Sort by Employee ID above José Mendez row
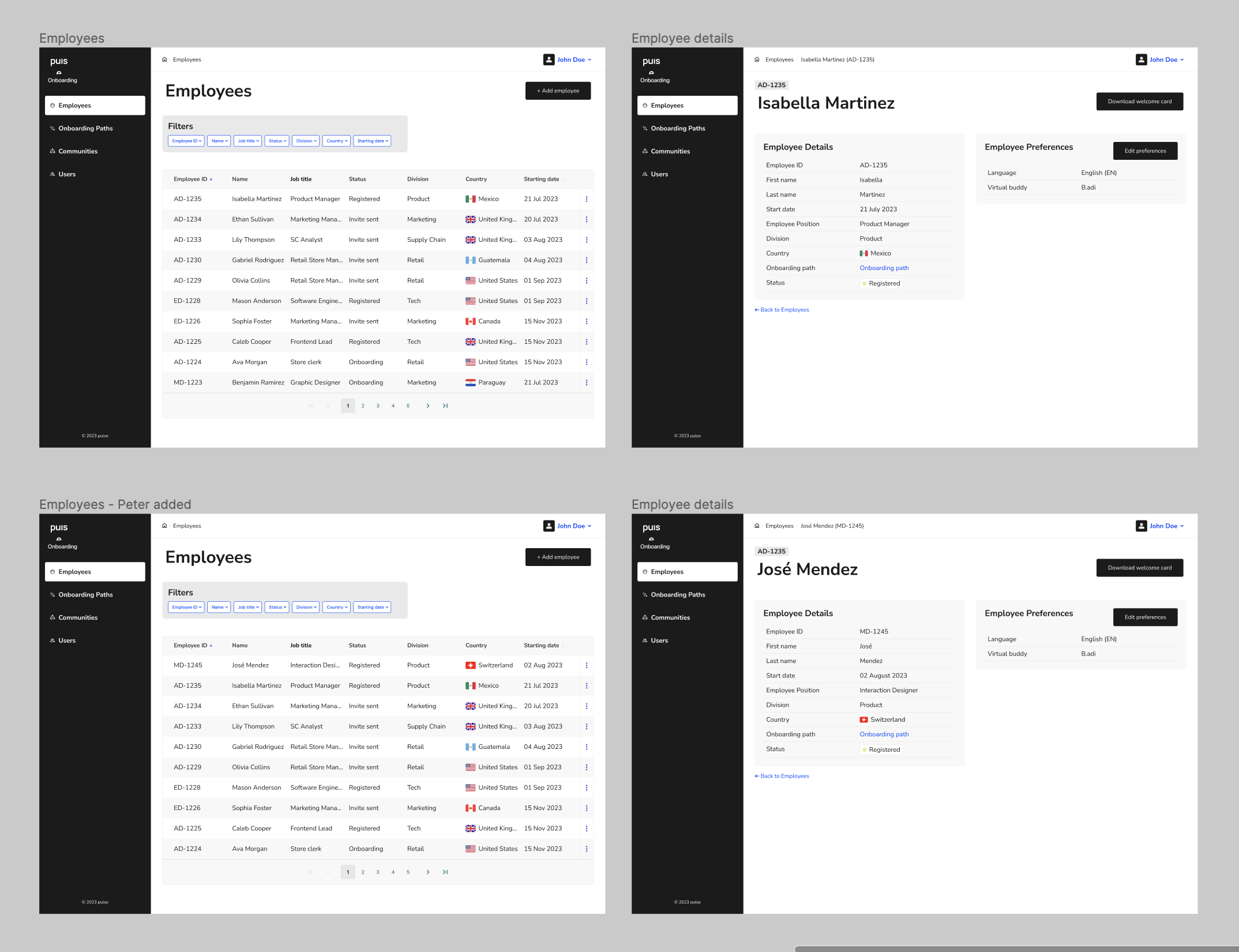This screenshot has height=952, width=1239. point(193,645)
